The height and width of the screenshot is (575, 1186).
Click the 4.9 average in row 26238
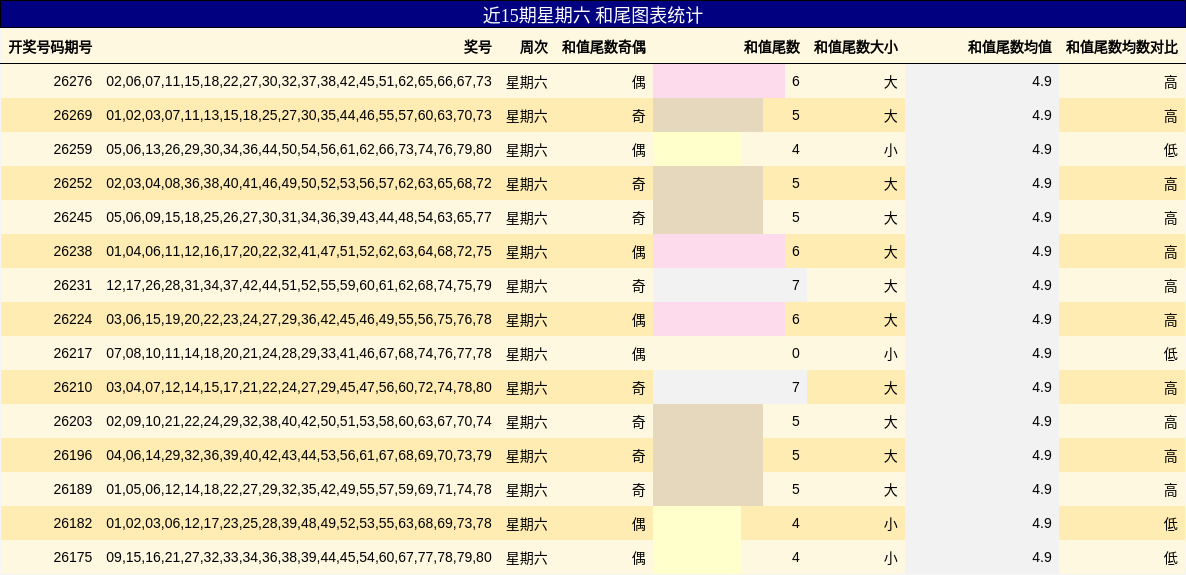(x=1042, y=251)
